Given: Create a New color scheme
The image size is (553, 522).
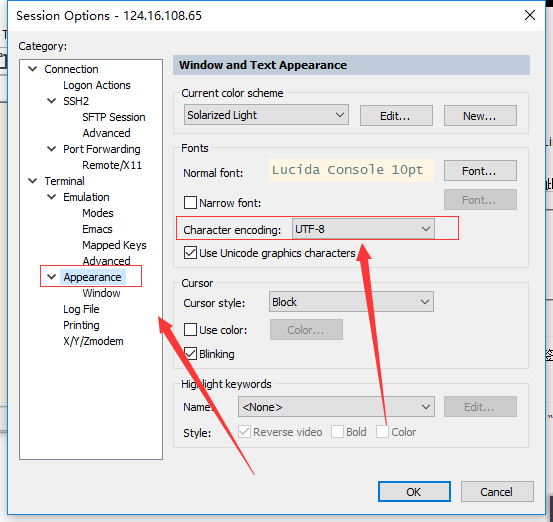Looking at the screenshot, I should (480, 115).
